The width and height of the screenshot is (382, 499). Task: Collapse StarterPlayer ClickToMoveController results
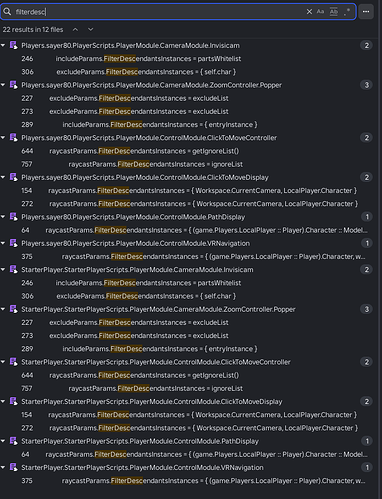[3, 362]
